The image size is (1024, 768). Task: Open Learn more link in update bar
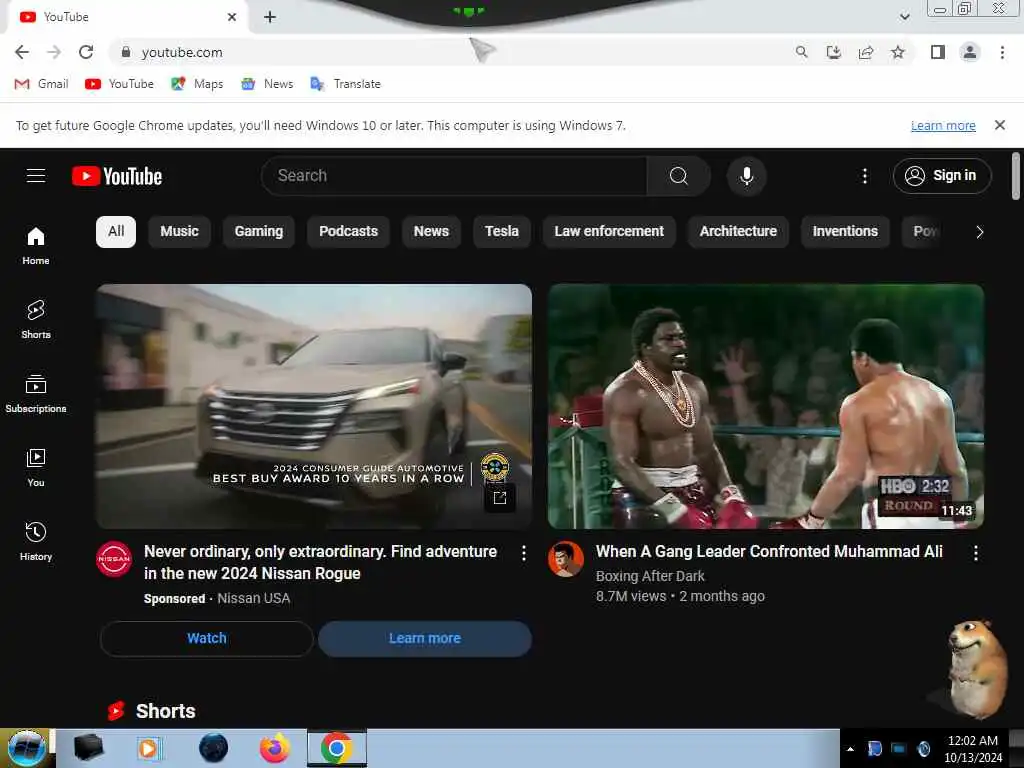(x=943, y=125)
